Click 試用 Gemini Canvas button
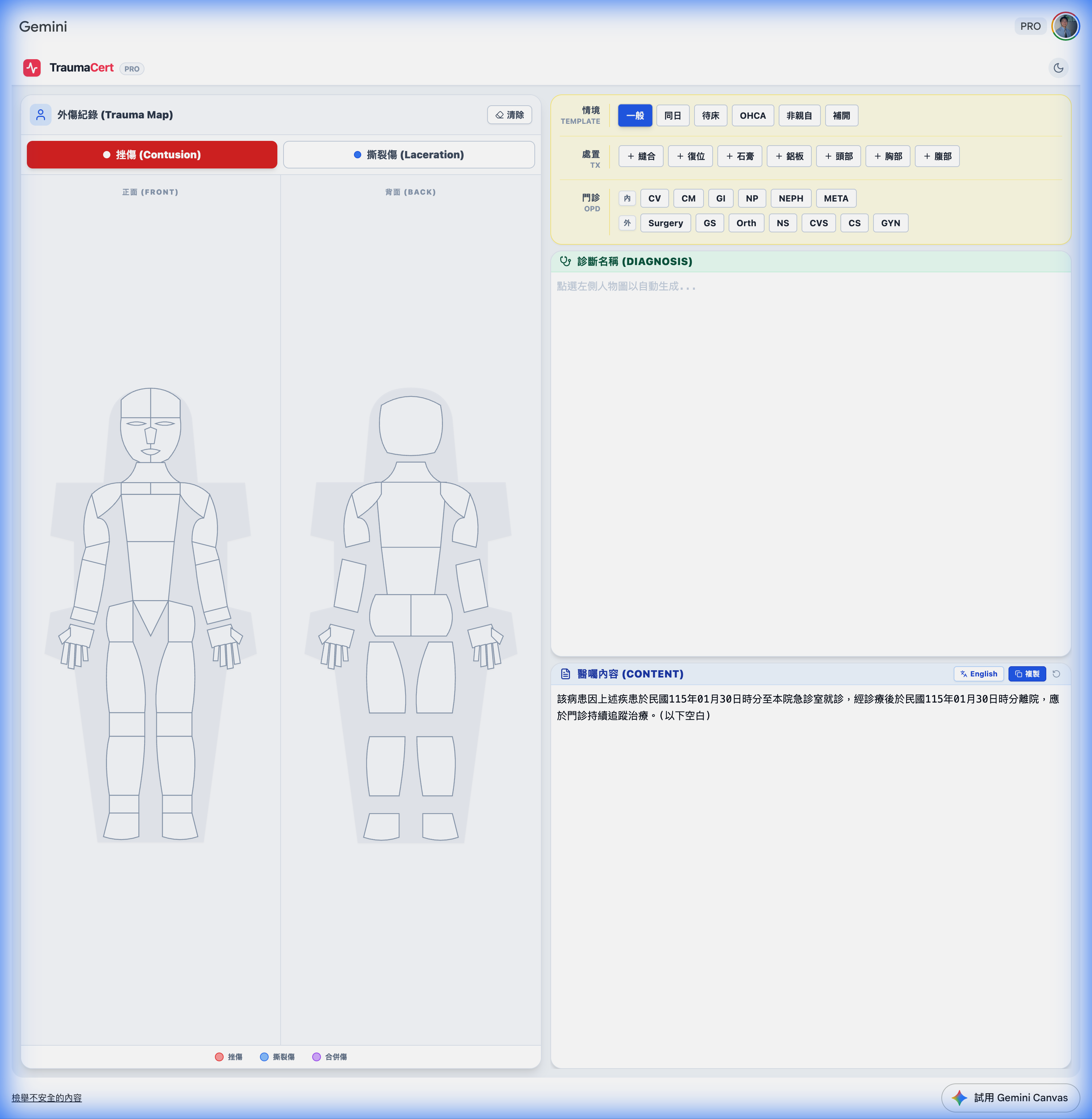This screenshot has height=1119, width=1092. click(1010, 1098)
